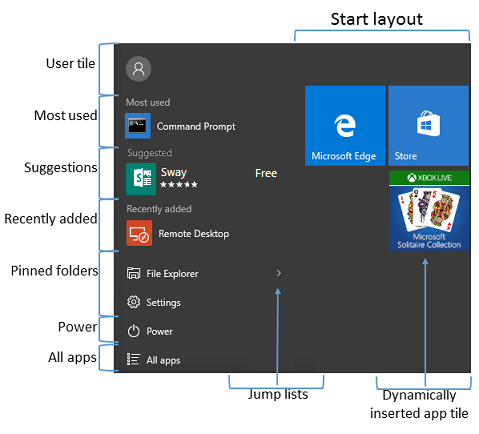The width and height of the screenshot is (479, 434).
Task: Click the Power text label
Action: [159, 331]
